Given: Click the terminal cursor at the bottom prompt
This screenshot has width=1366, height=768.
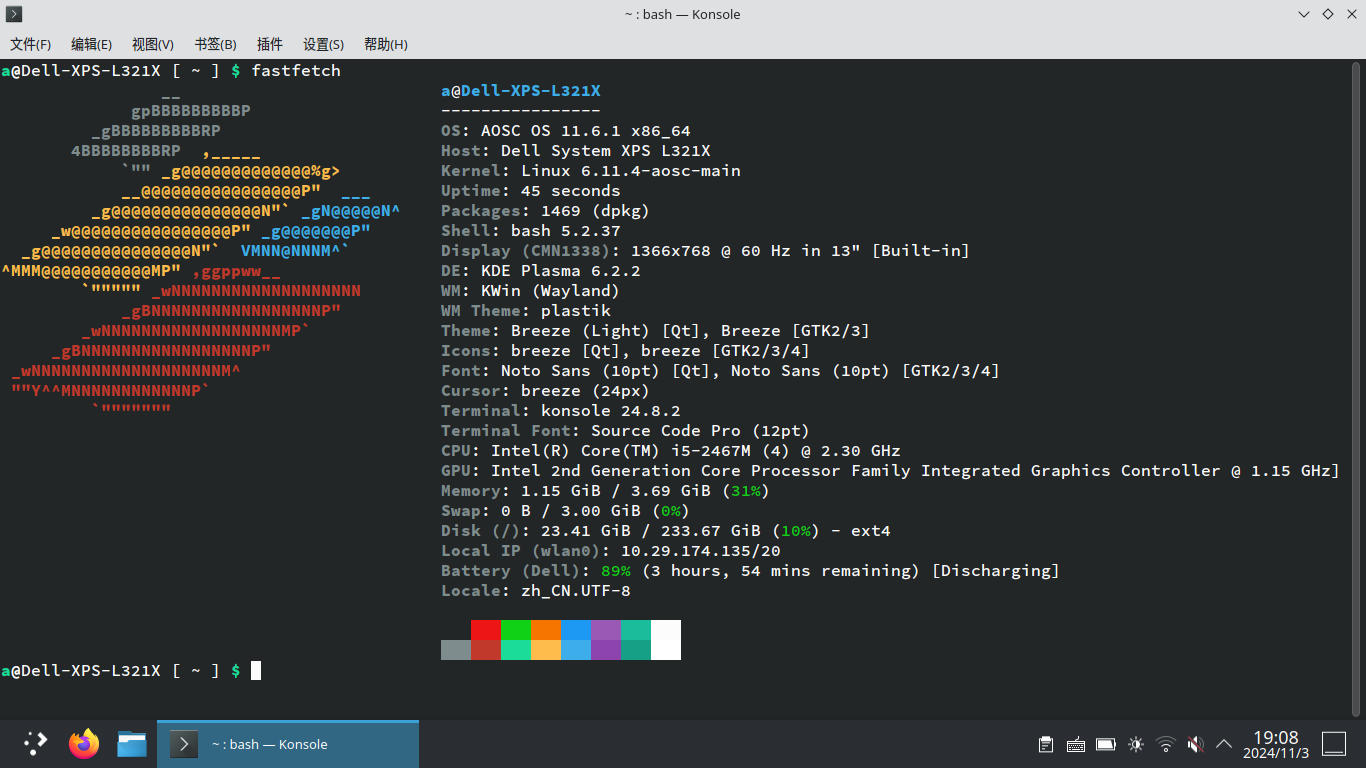Looking at the screenshot, I should (x=256, y=670).
